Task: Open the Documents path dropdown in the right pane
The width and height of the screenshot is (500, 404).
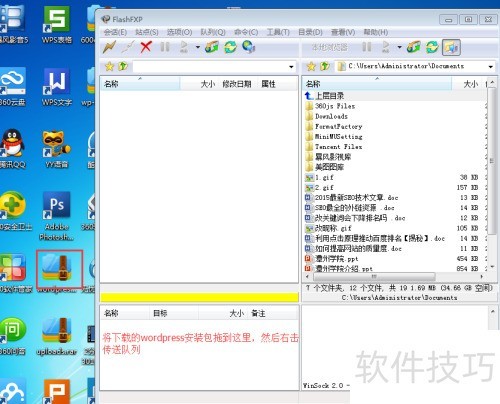Action: point(491,67)
